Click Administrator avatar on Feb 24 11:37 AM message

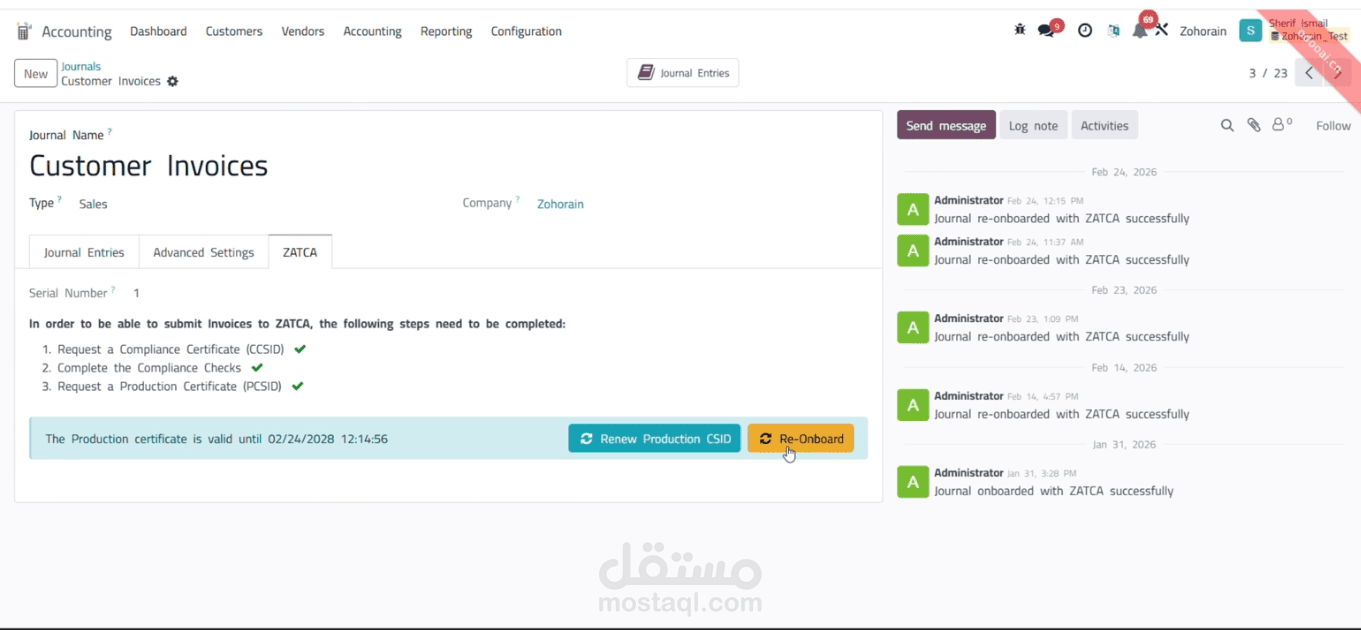pos(913,251)
